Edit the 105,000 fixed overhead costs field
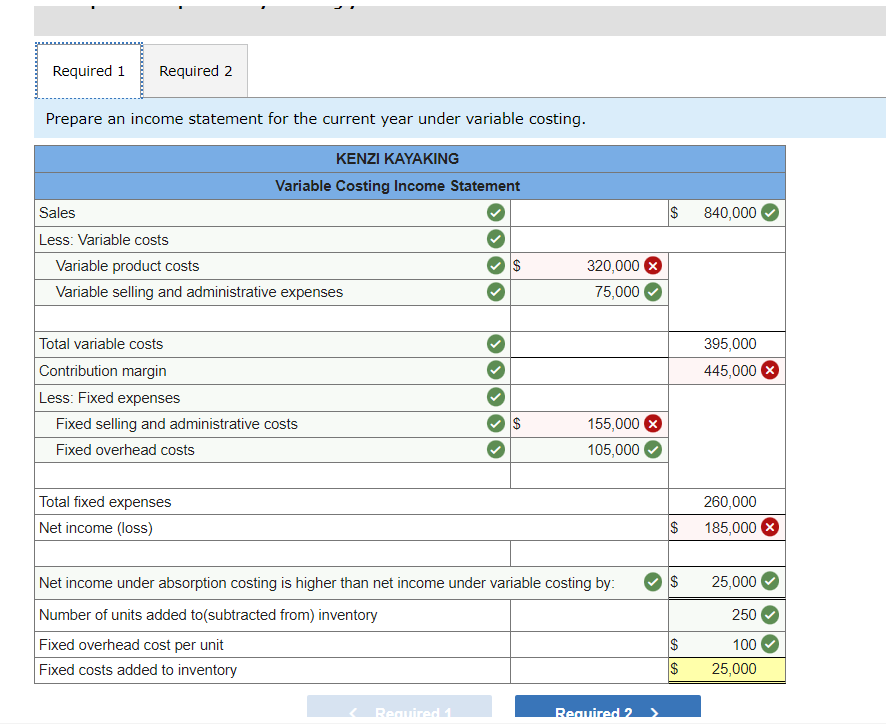Image resolution: width=886 pixels, height=726 pixels. (x=589, y=450)
